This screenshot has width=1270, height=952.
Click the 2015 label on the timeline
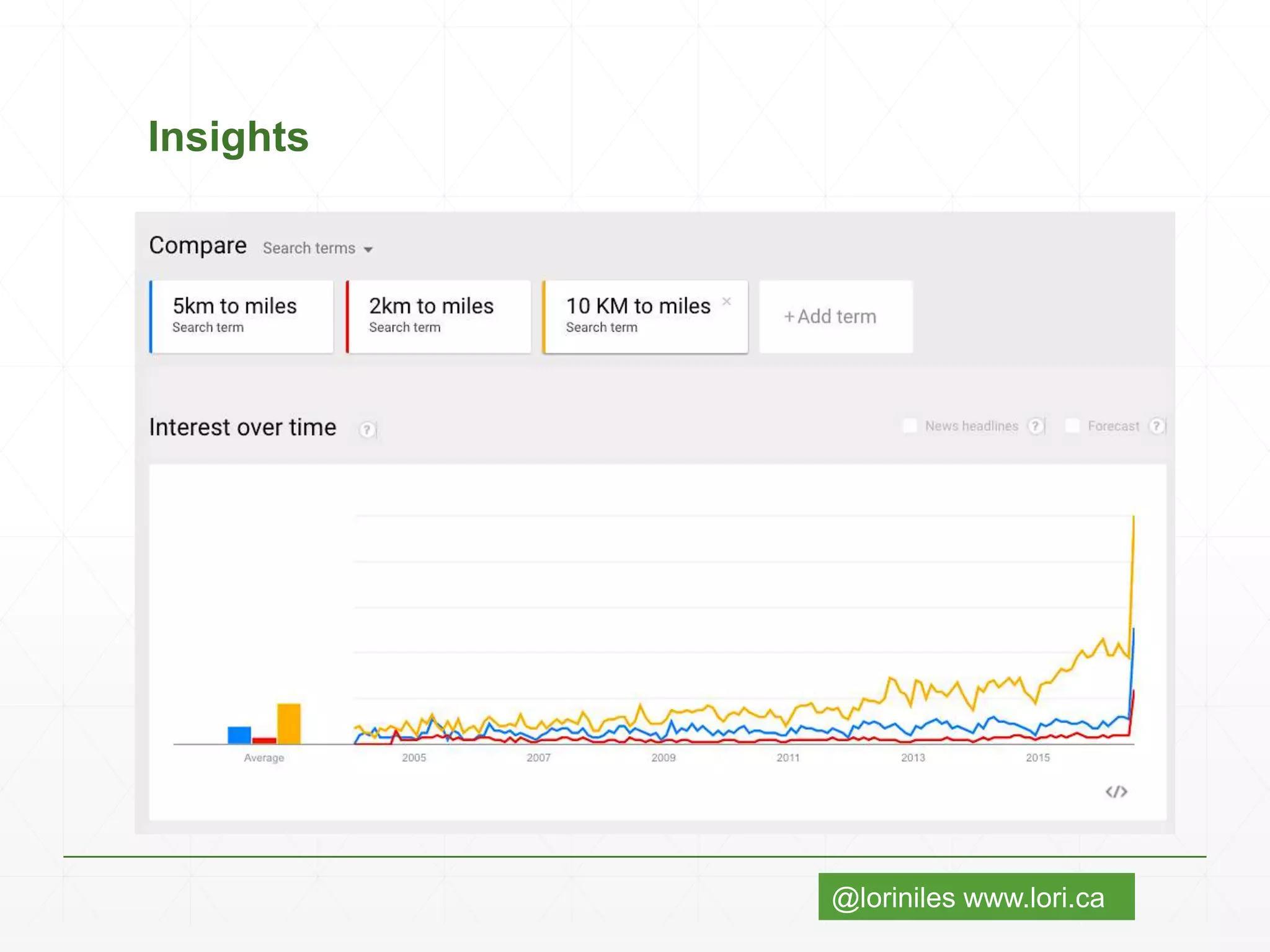[1037, 757]
